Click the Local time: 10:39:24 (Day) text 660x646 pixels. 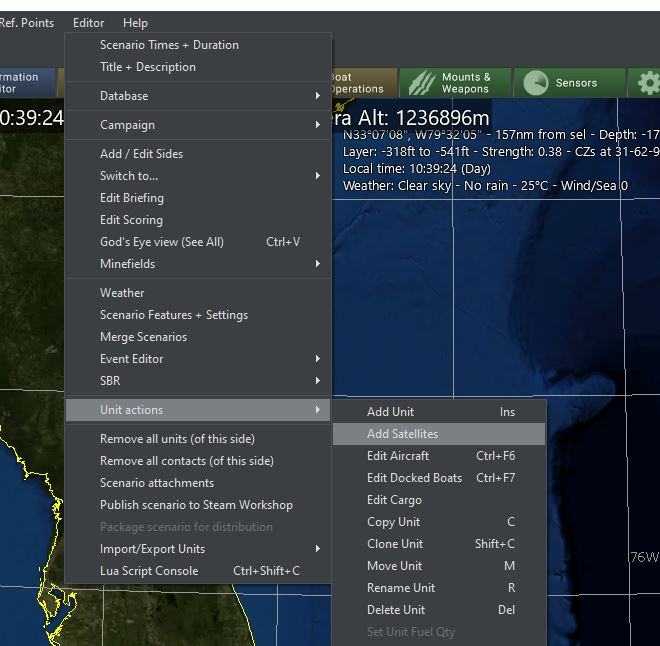417,169
